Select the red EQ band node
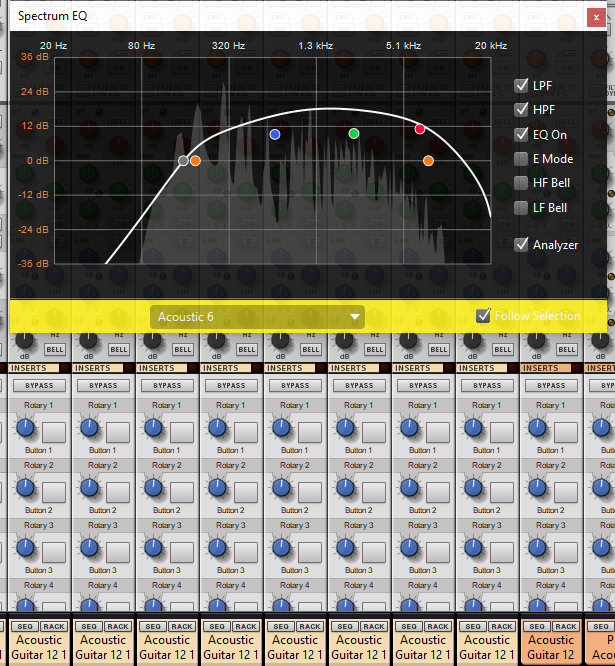This screenshot has width=615, height=666. tap(420, 129)
